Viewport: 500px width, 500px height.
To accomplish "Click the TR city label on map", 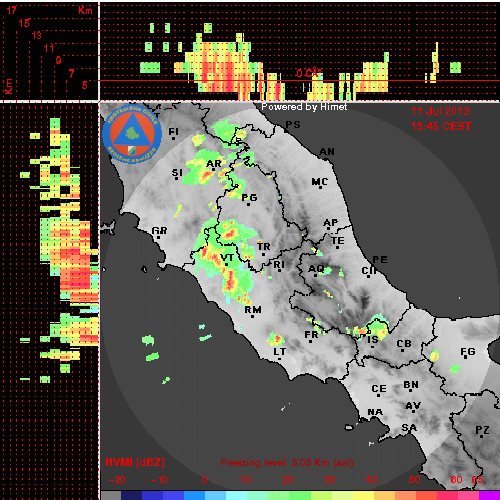I will pos(264,246).
